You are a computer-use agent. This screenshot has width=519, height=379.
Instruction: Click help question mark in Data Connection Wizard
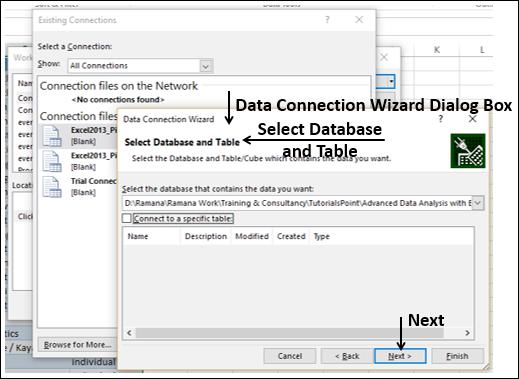tap(441, 119)
